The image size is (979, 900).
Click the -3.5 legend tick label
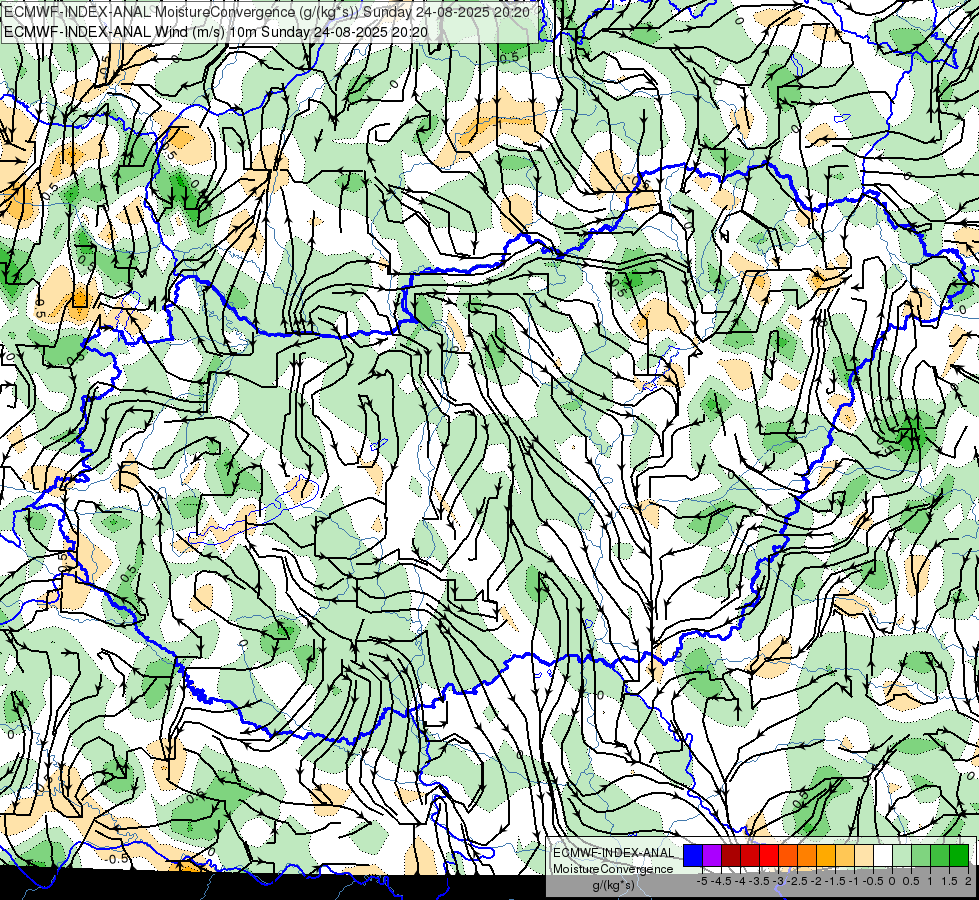point(759,881)
